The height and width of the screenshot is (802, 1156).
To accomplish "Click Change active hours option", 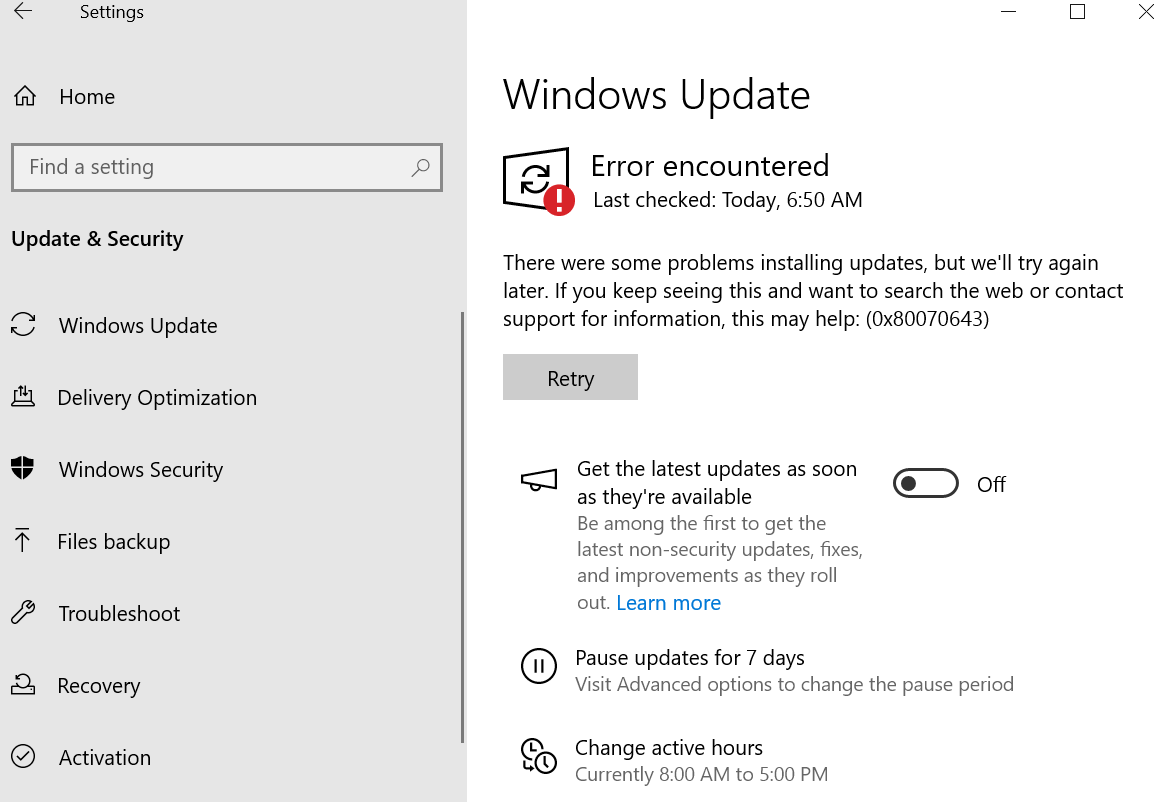I will pos(669,747).
